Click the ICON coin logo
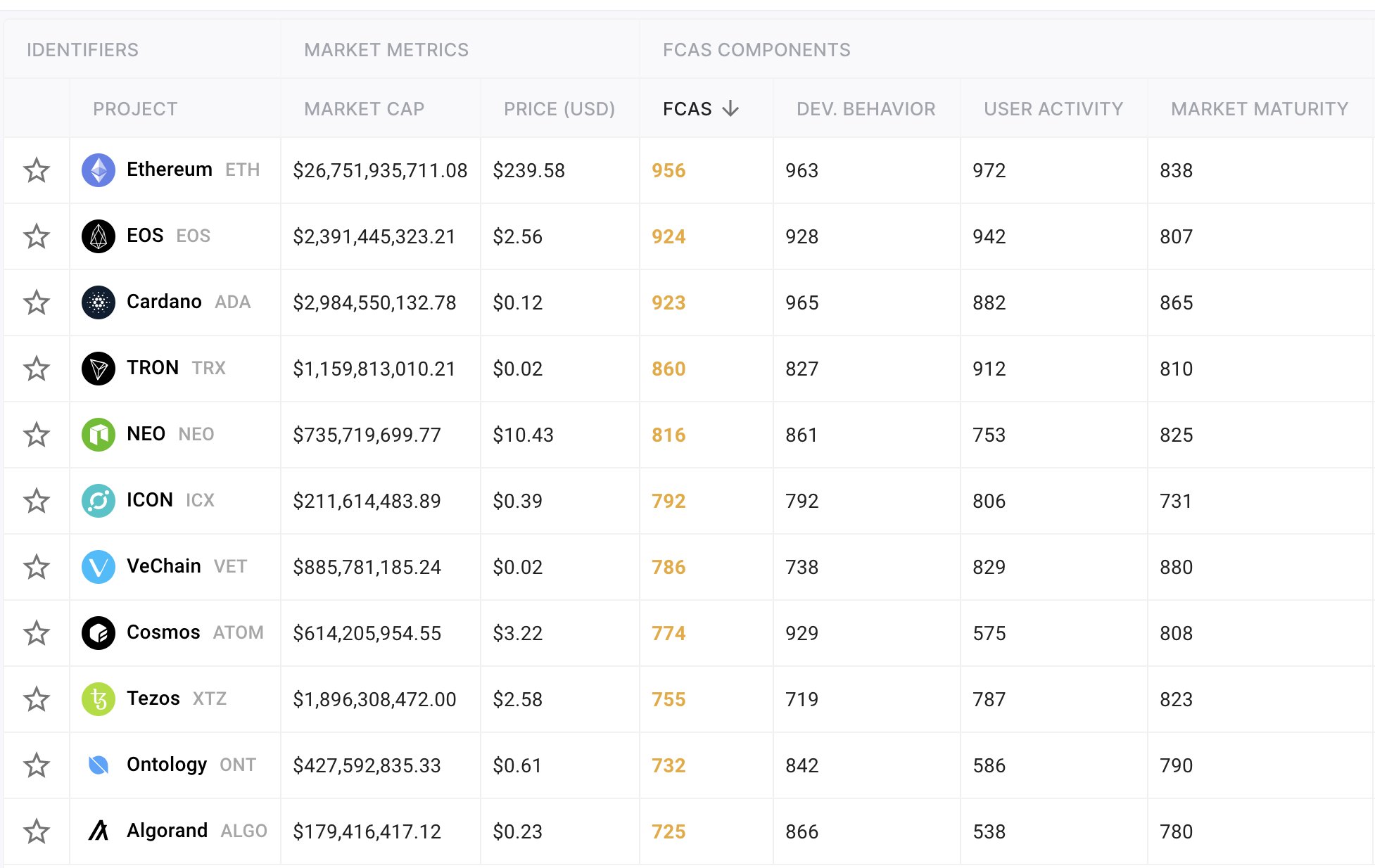 tap(99, 501)
